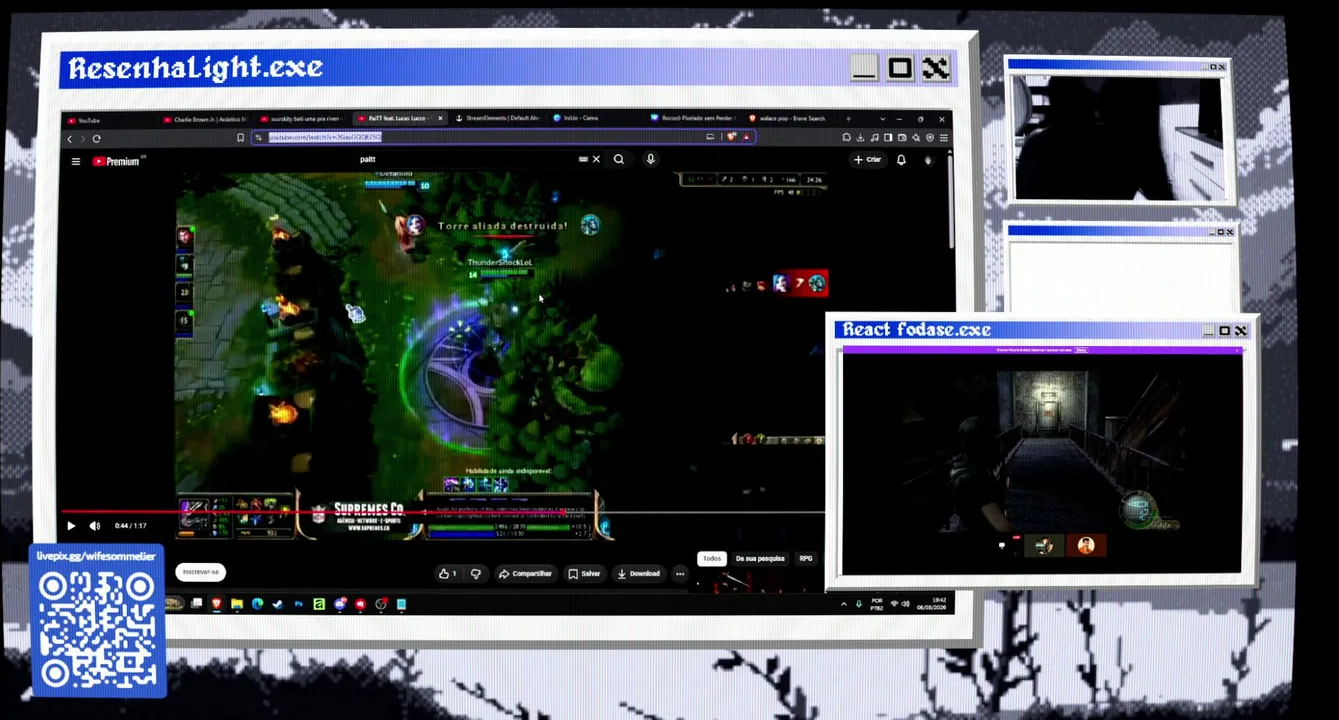Open the Brave Shields lion icon
Screen dimensions: 1339x720
731,137
